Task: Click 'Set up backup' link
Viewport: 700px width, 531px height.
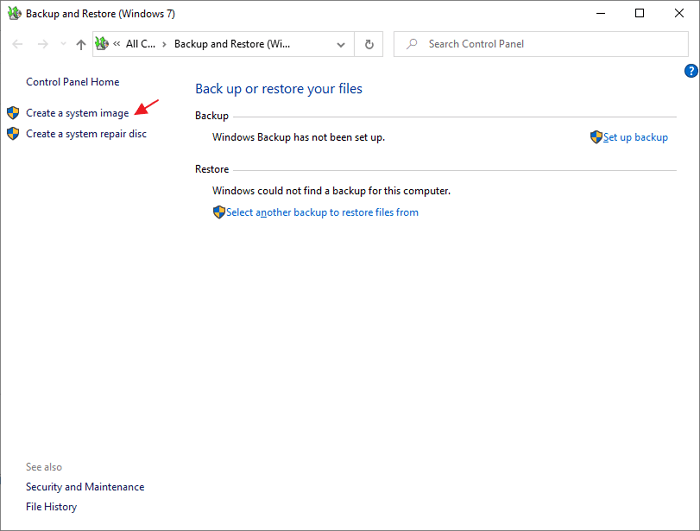Action: point(636,137)
